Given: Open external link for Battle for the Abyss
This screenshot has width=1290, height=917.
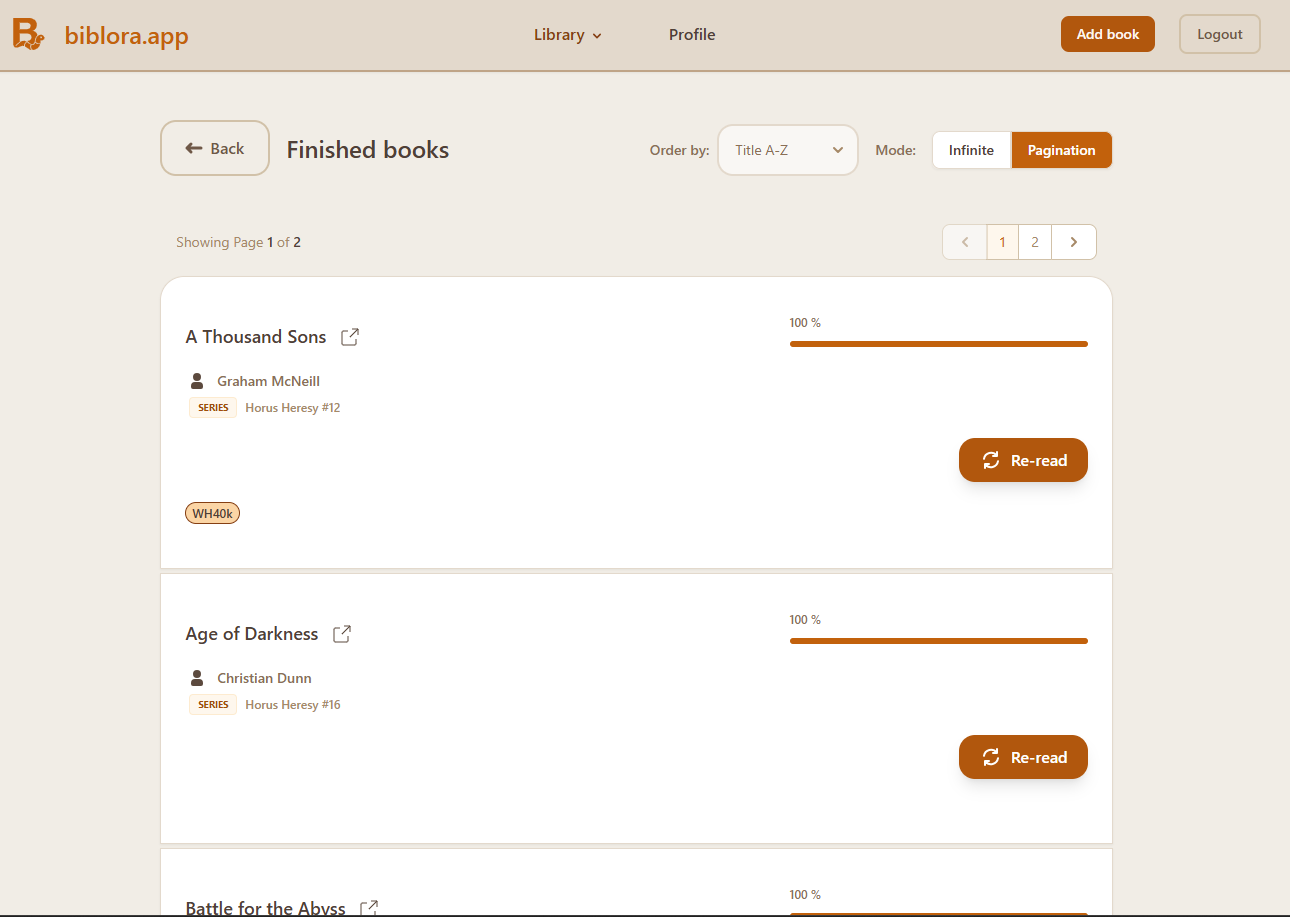Looking at the screenshot, I should [369, 907].
